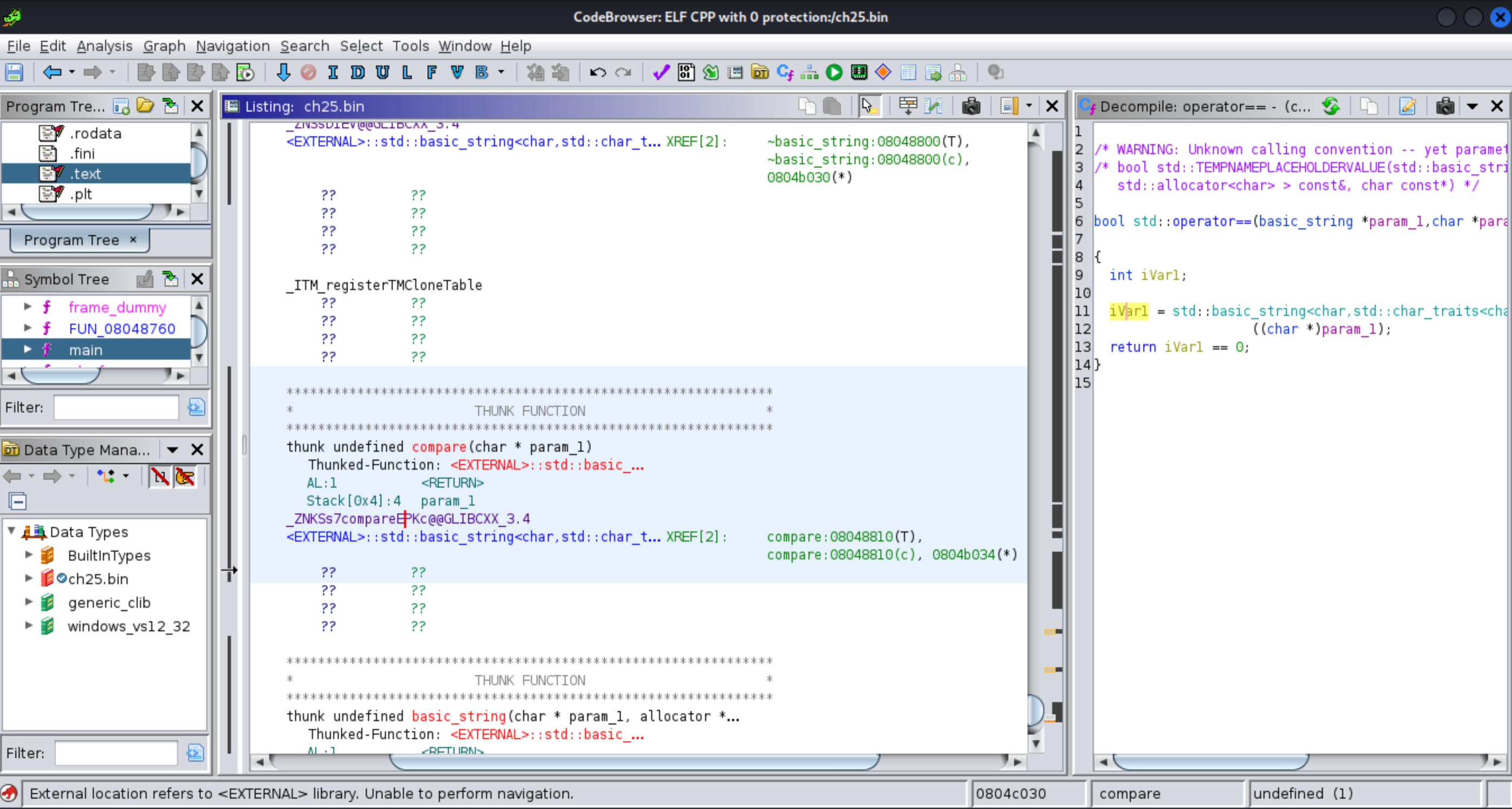Expand the main function node
1512x809 pixels.
27,350
